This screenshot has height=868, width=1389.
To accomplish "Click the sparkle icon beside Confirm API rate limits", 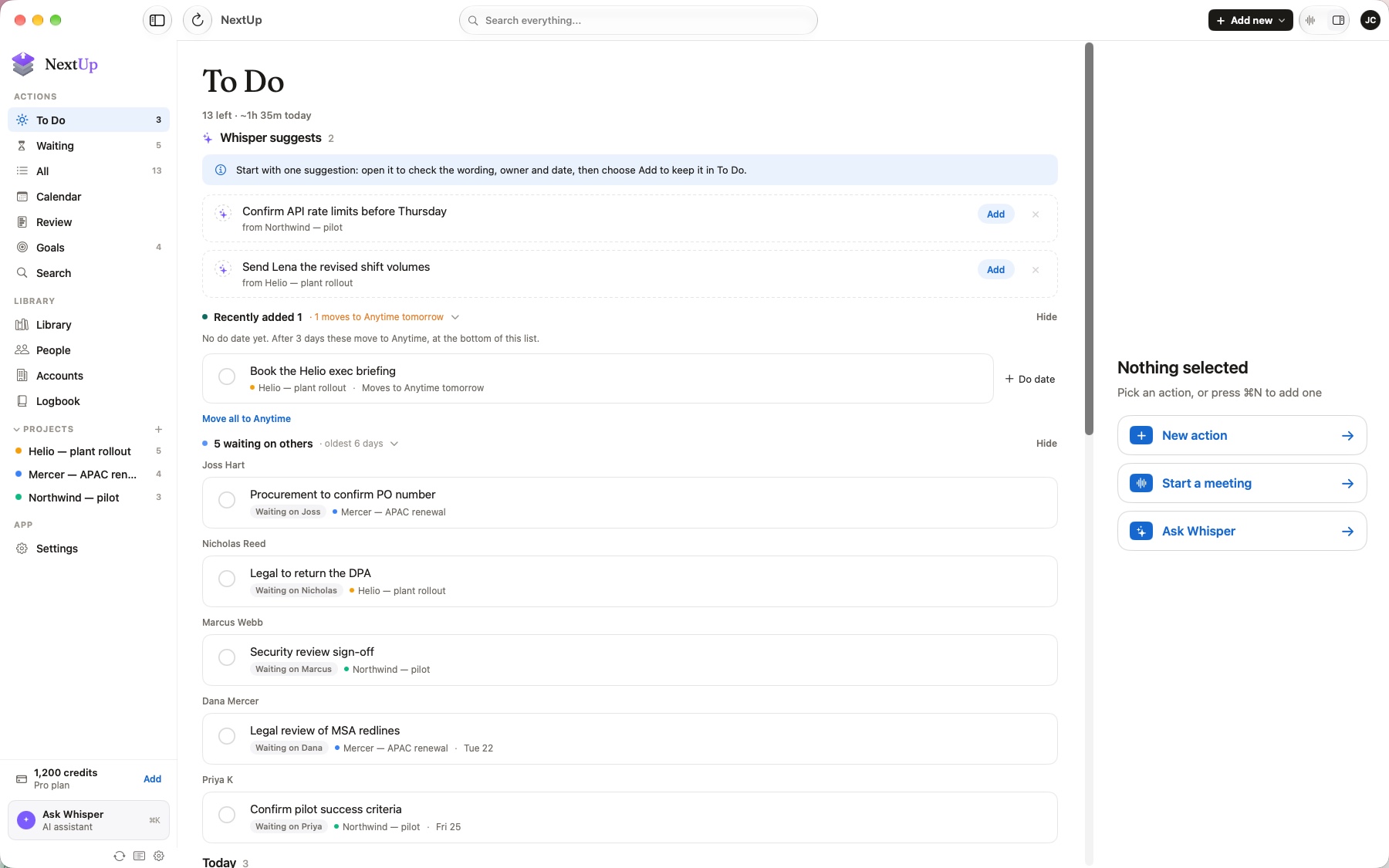I will [x=223, y=214].
